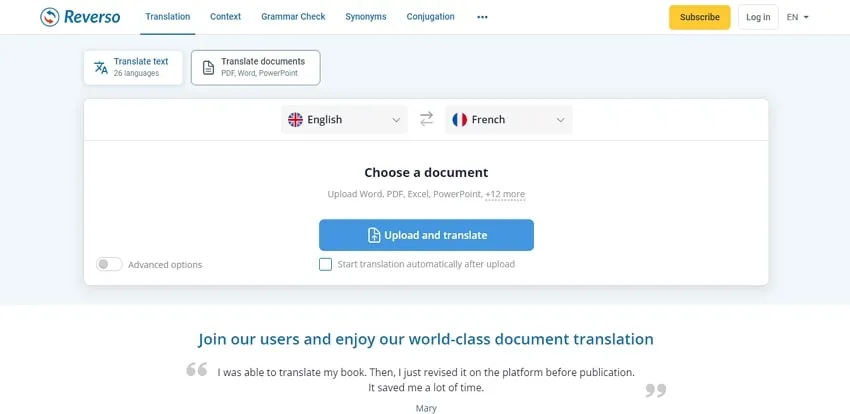Click the Advanced options label
The height and width of the screenshot is (414, 850).
click(x=165, y=264)
